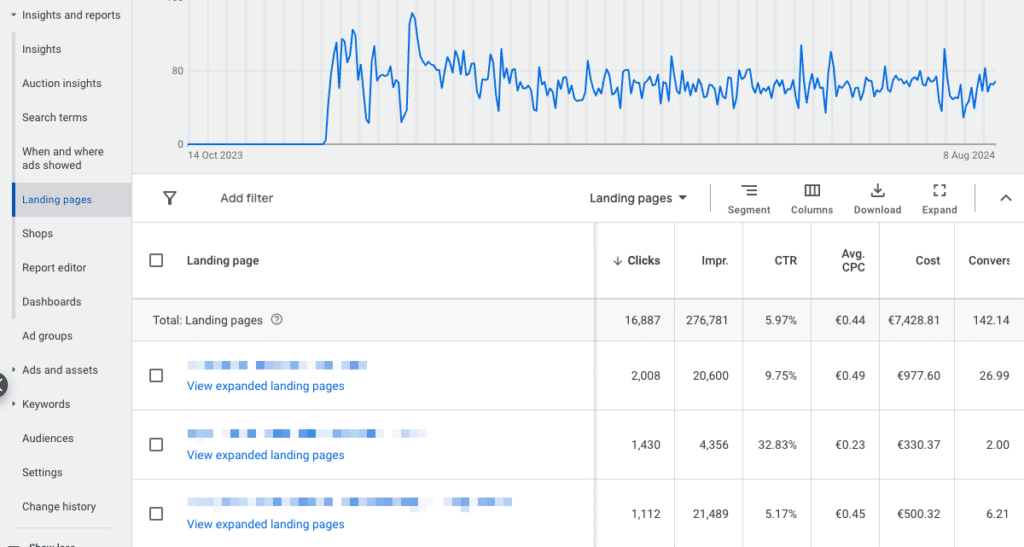Sort by the Avg. CPC column header
Screen dimensions: 1024x547
pos(853,260)
